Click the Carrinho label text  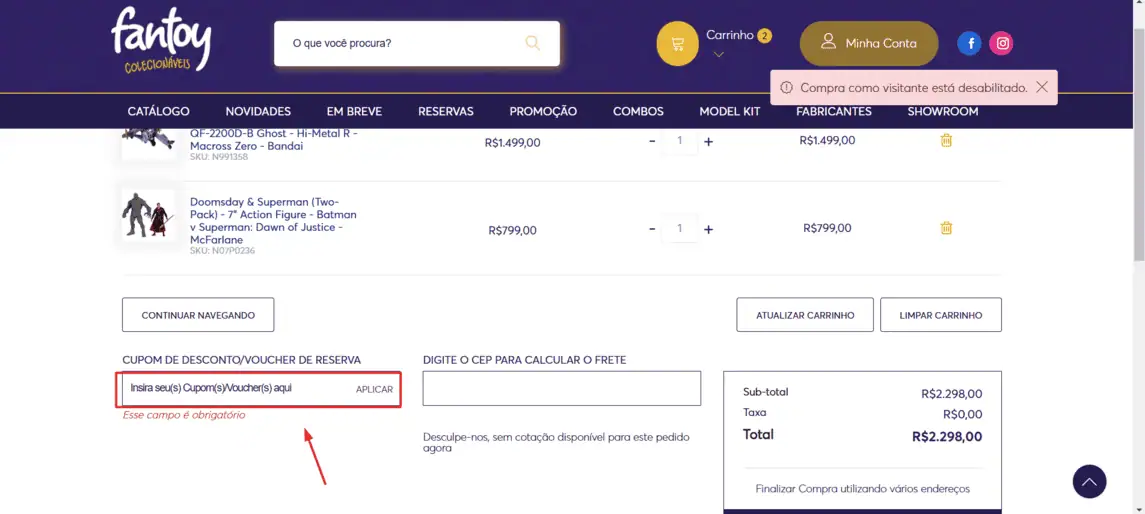729,35
